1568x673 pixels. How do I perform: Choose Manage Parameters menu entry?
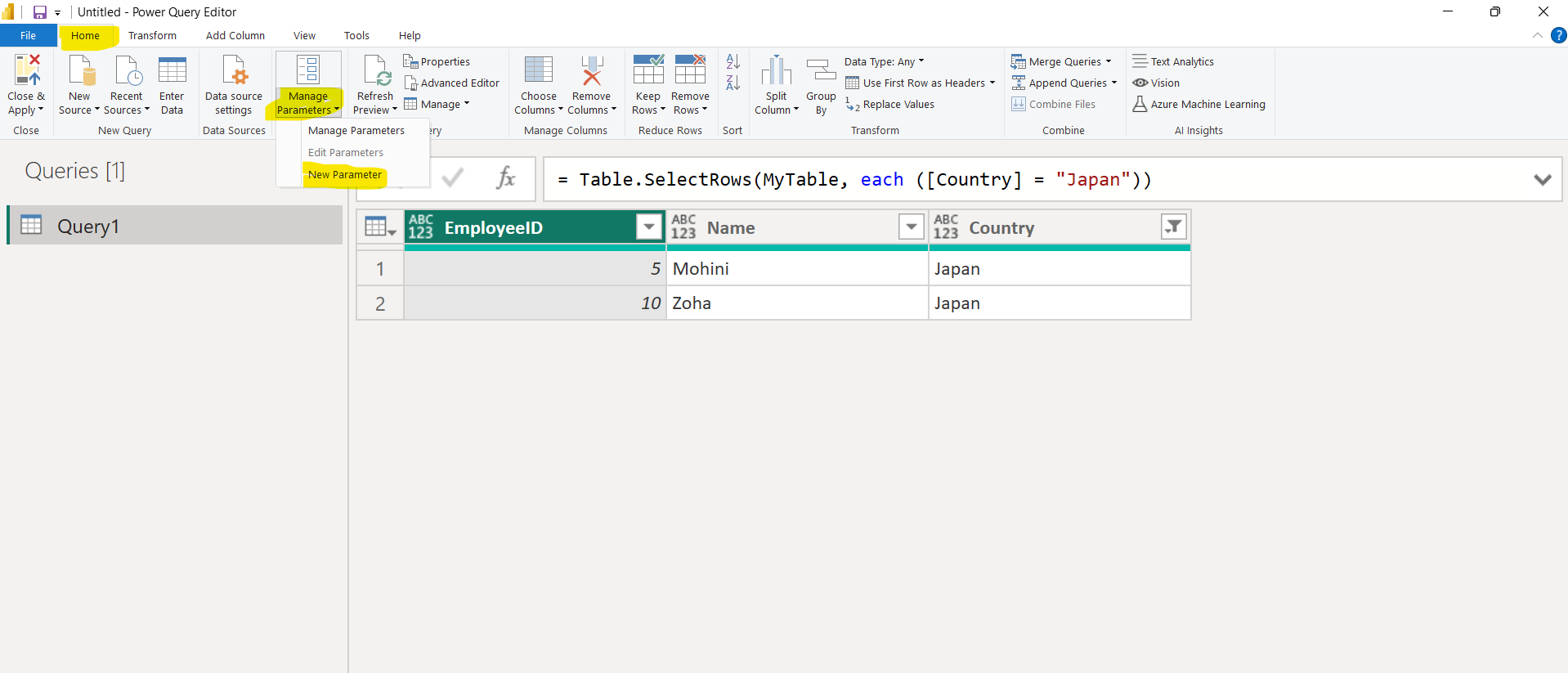356,131
